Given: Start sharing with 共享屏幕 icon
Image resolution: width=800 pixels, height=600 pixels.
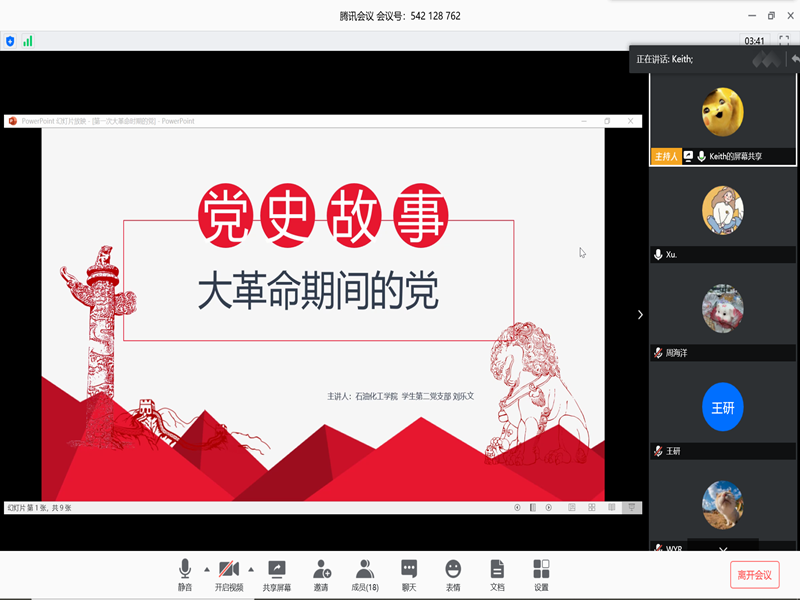Looking at the screenshot, I should tap(277, 569).
